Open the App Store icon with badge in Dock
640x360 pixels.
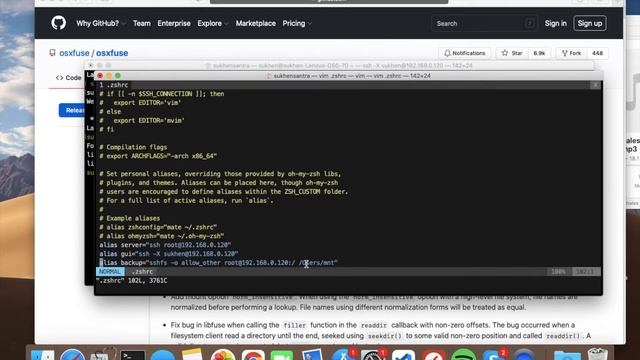(343, 354)
